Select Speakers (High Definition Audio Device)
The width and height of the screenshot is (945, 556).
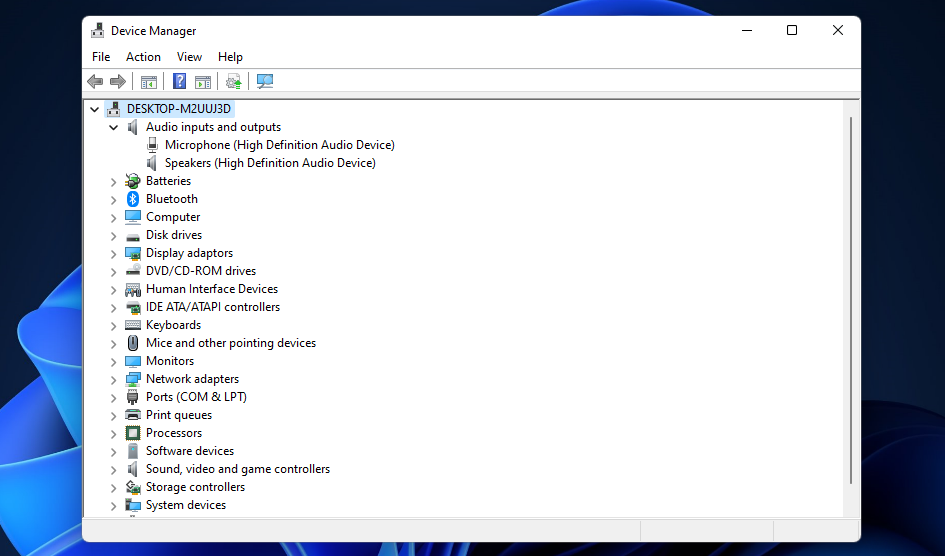coord(270,163)
